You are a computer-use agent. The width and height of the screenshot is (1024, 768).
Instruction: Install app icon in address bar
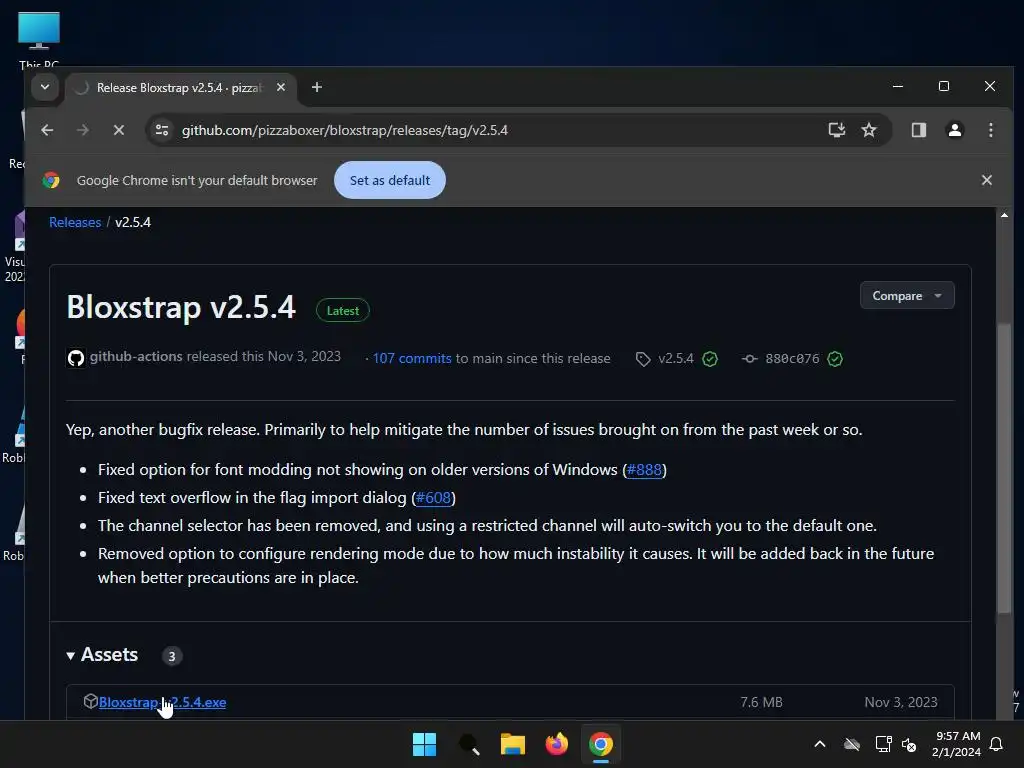click(837, 130)
